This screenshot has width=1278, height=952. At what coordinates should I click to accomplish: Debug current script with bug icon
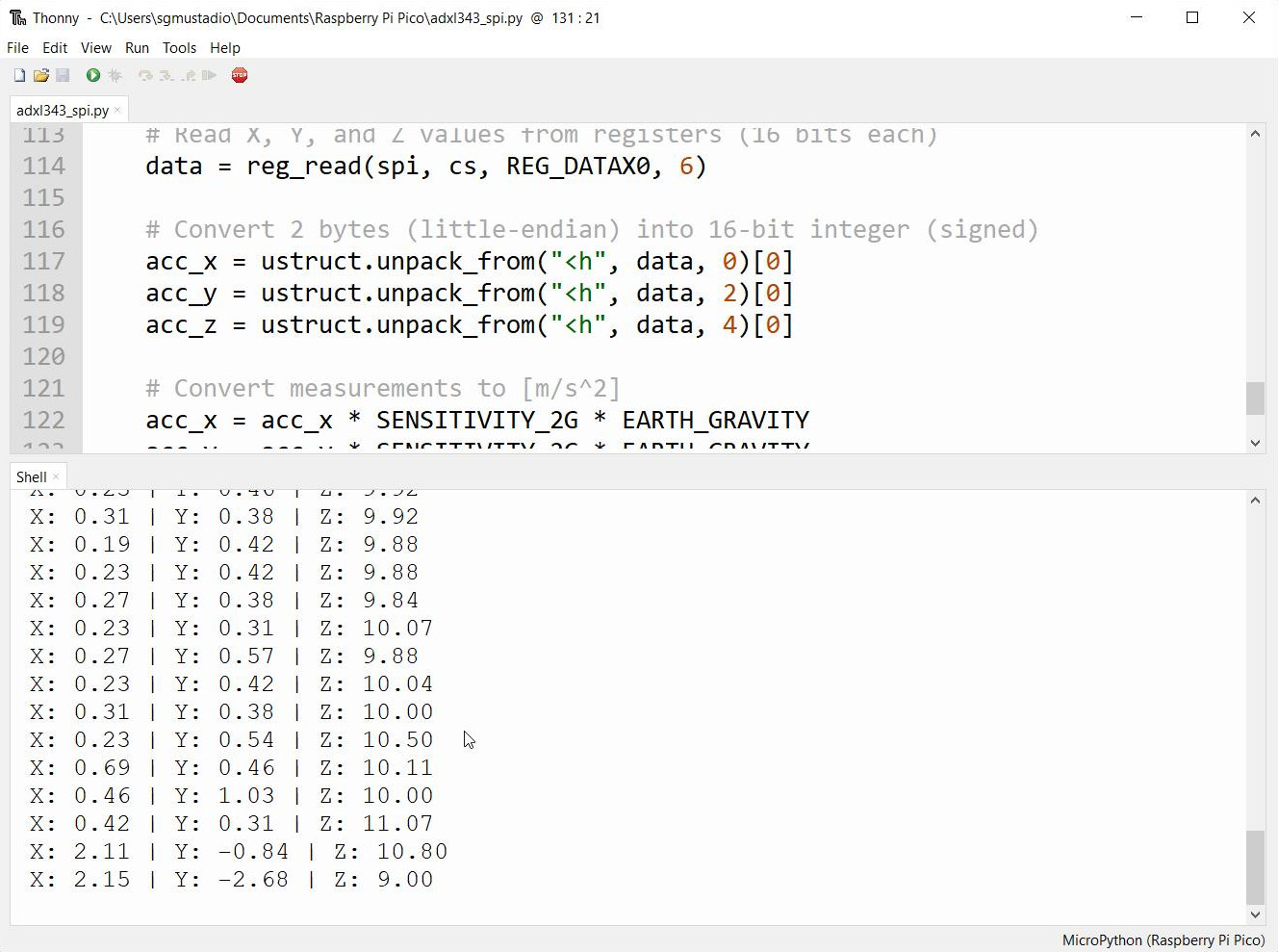pyautogui.click(x=115, y=75)
